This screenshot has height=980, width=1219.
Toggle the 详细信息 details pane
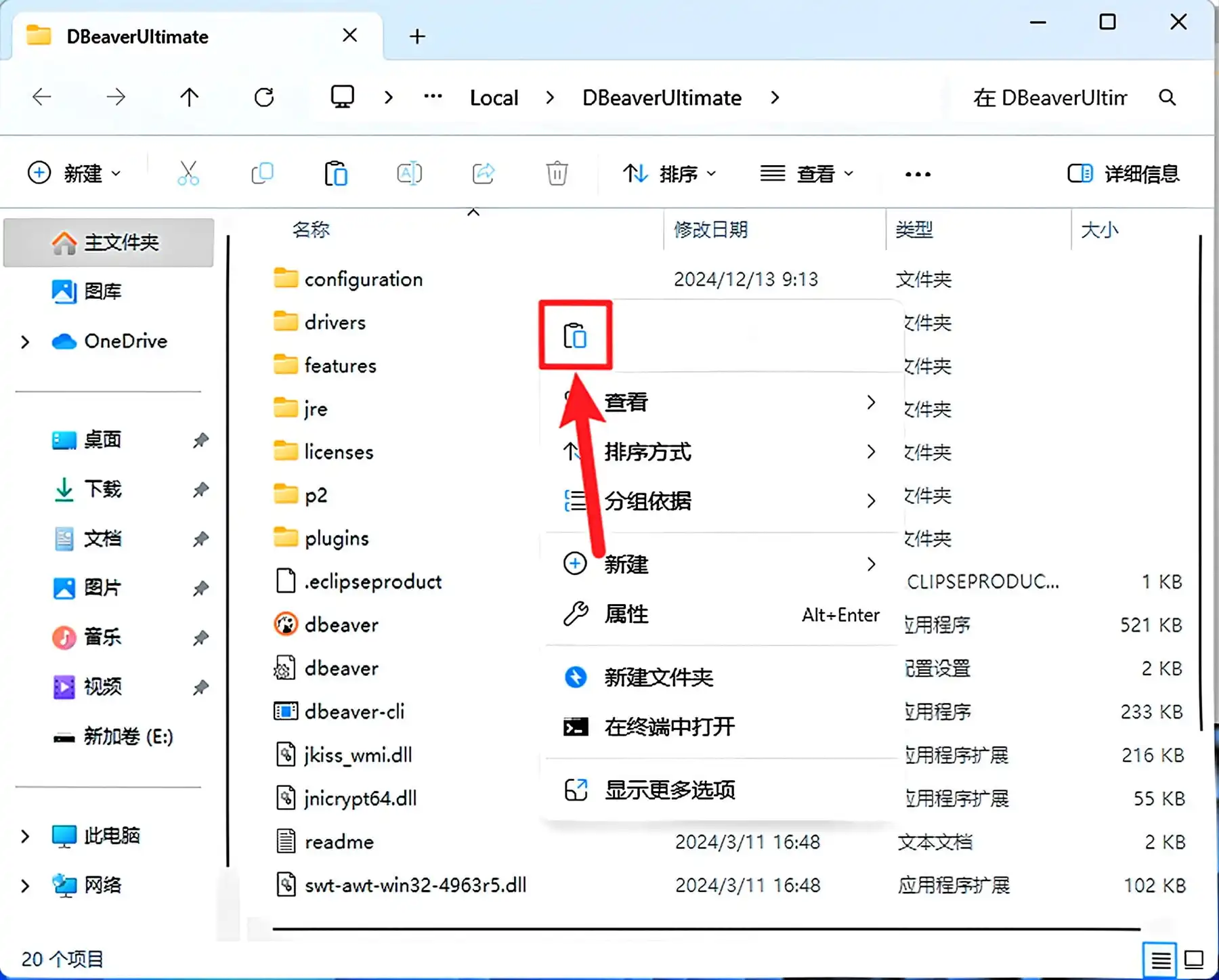[1124, 173]
